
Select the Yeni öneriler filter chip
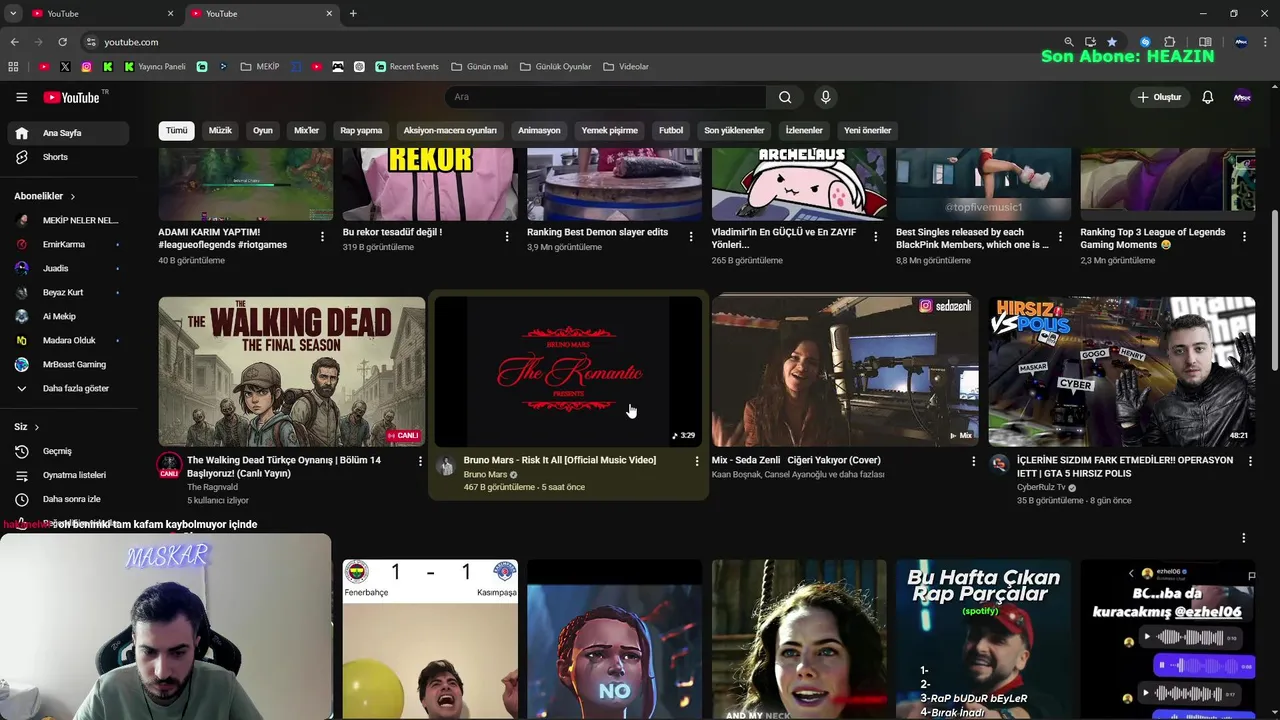(867, 130)
